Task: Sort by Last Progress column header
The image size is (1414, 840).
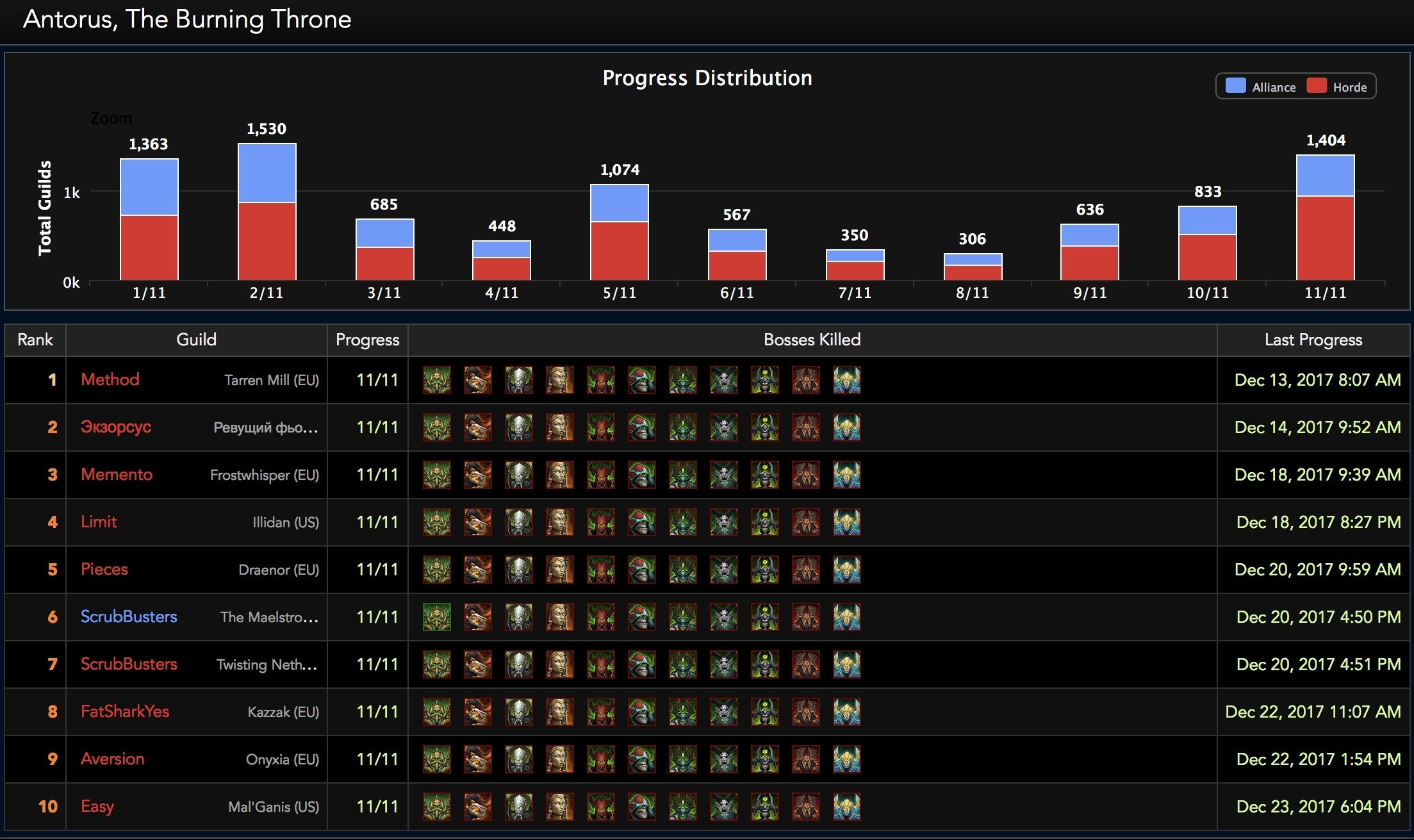Action: (x=1313, y=340)
